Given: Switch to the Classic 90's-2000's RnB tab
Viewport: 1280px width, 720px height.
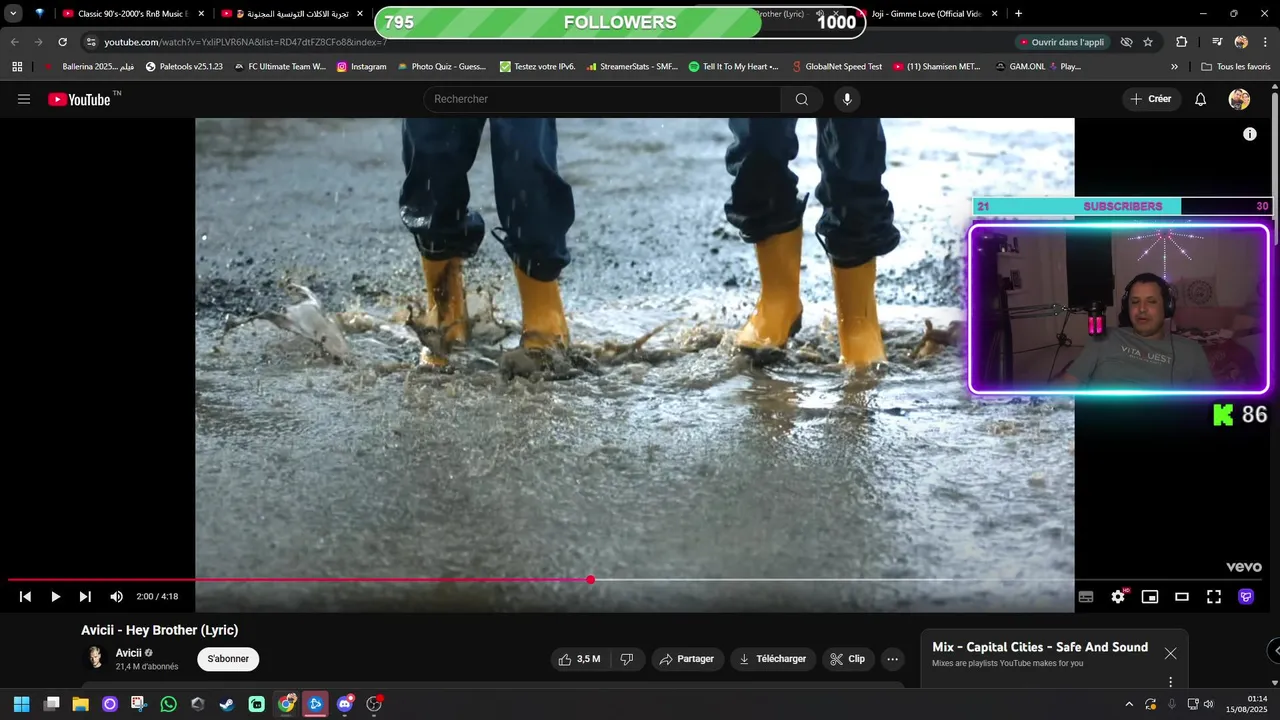Looking at the screenshot, I should [x=132, y=14].
